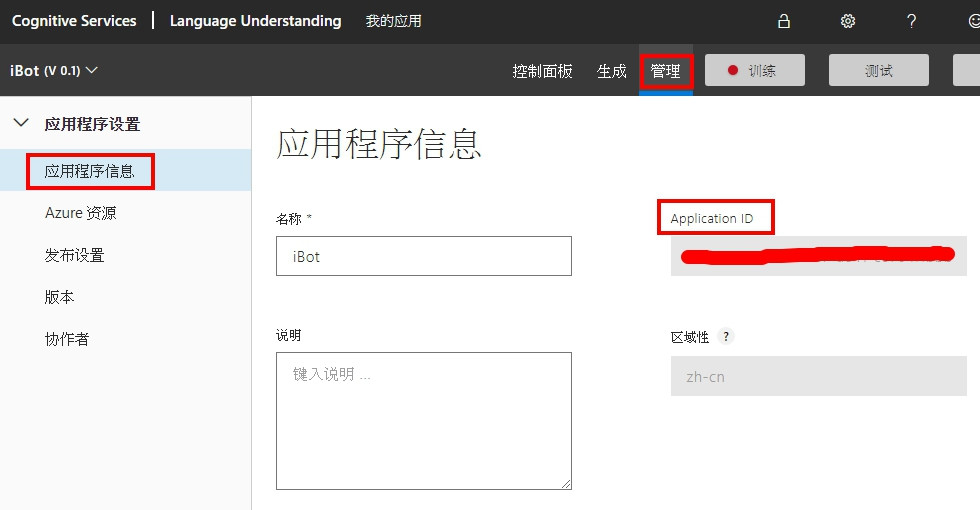Collapse the 应用程序设置 section chevron
The image size is (980, 510).
[x=21, y=122]
